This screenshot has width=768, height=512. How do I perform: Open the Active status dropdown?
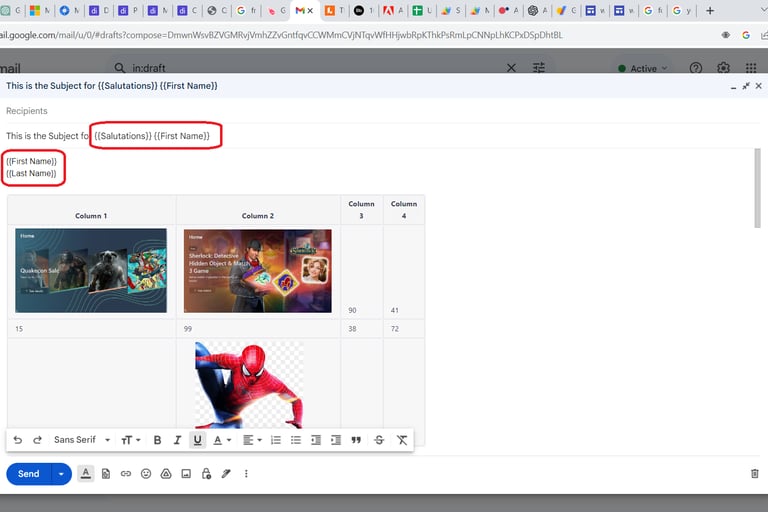pos(643,69)
